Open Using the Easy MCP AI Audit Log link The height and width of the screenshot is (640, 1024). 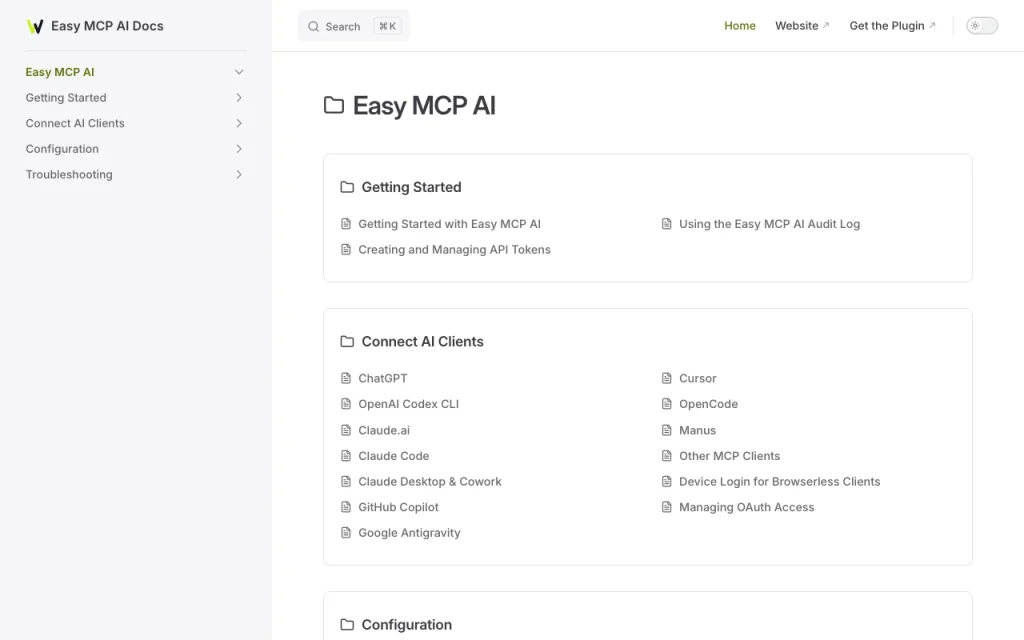click(769, 224)
